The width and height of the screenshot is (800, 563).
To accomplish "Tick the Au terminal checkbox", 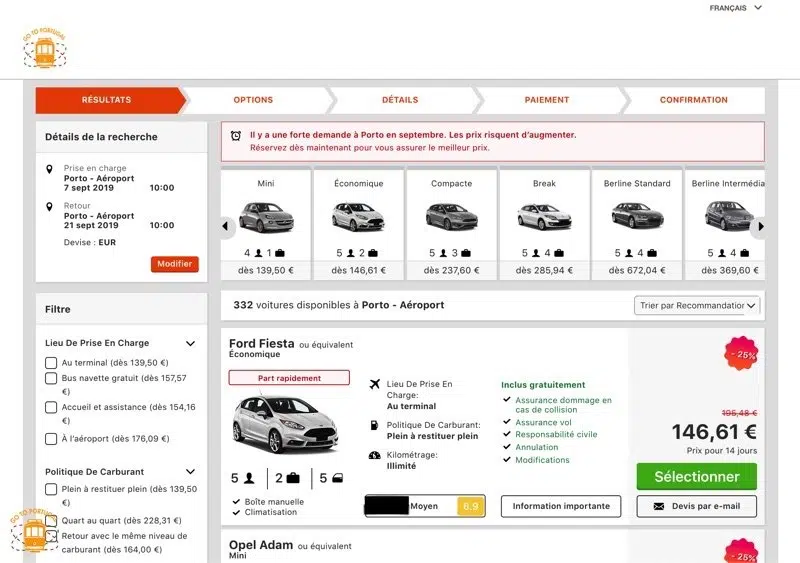I will 51,363.
